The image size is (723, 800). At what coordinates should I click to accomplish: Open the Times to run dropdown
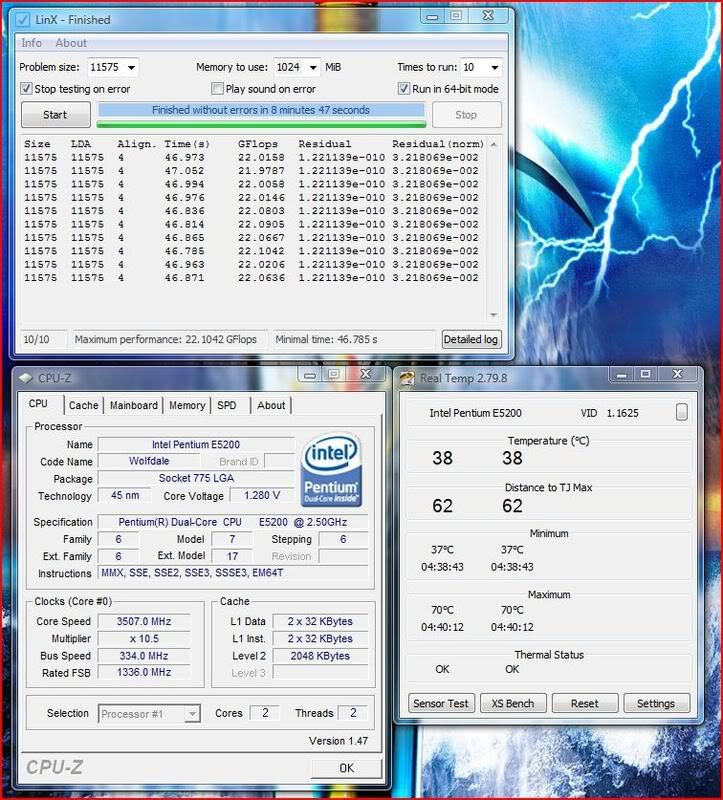click(494, 67)
